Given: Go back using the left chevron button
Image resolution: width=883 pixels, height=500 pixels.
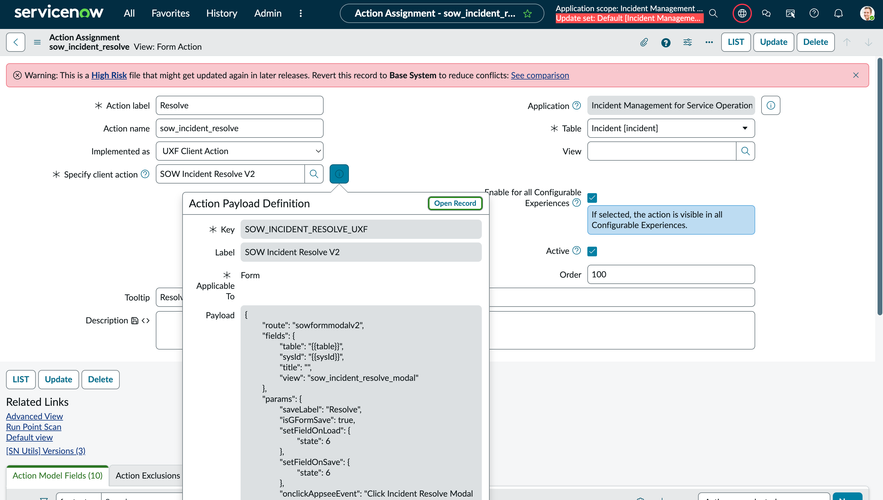Looking at the screenshot, I should click(x=16, y=42).
